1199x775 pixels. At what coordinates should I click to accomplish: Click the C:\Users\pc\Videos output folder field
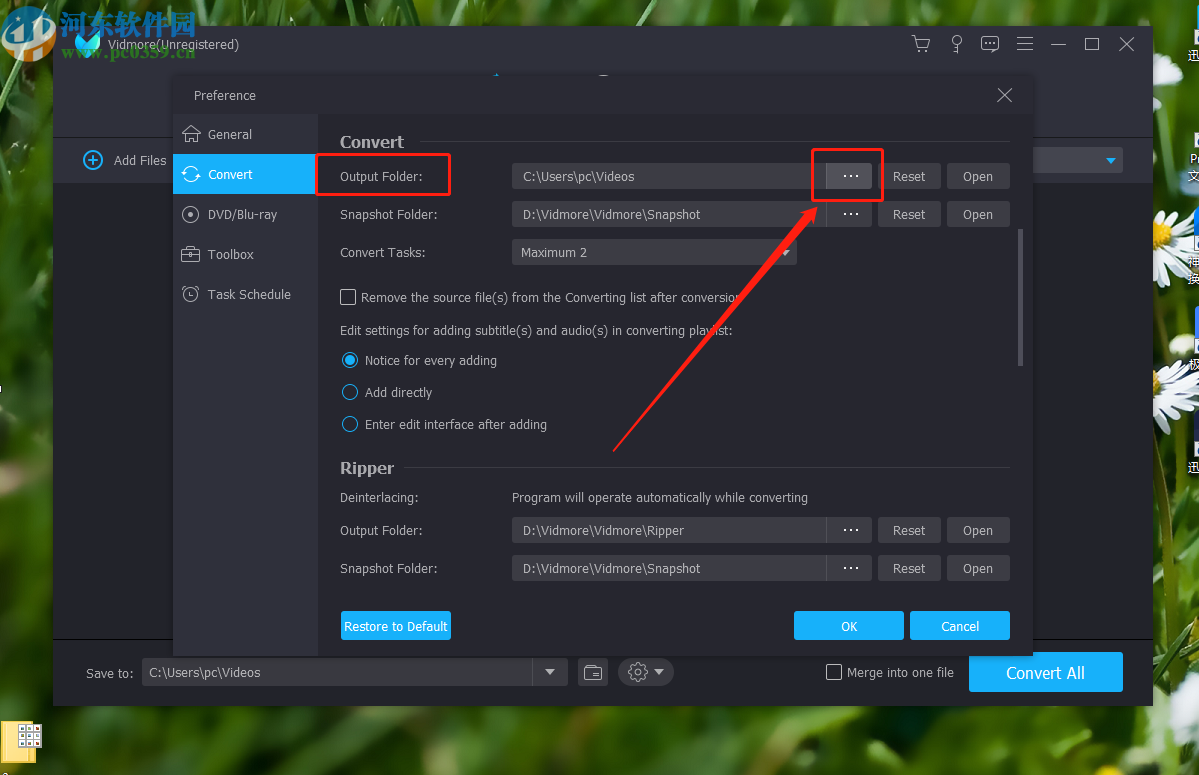(669, 177)
